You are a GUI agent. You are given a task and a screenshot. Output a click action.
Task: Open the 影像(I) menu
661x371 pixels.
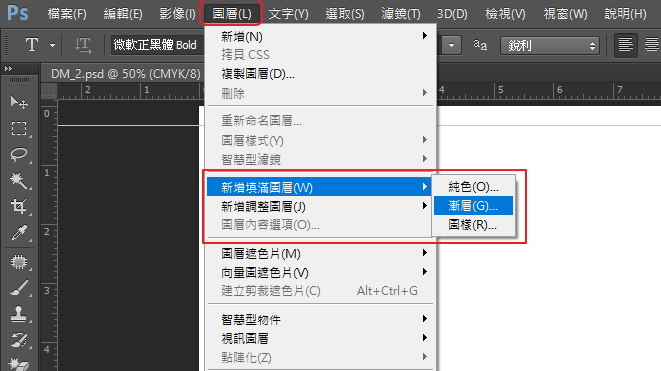177,14
